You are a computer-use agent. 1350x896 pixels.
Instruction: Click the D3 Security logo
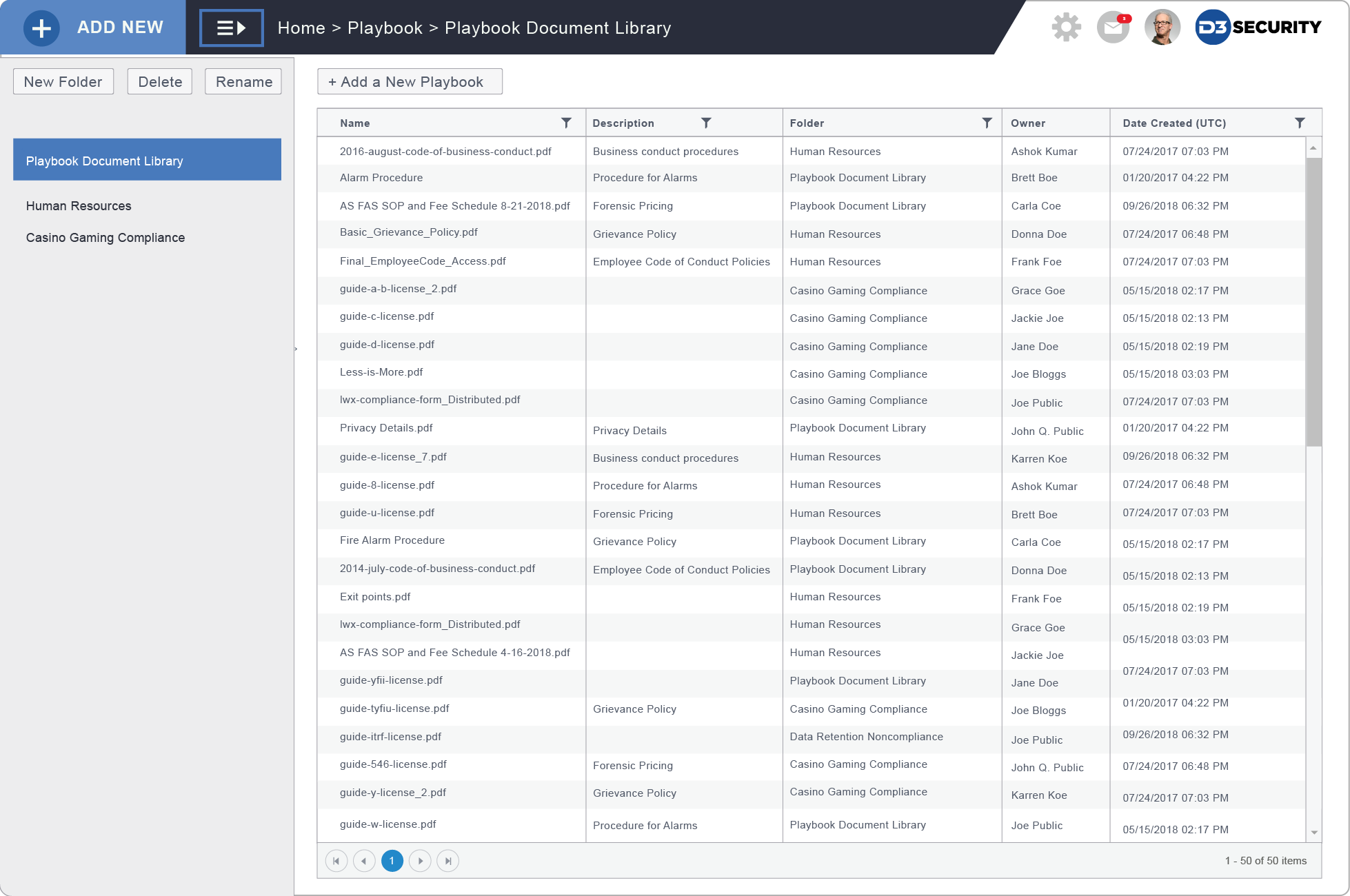1258,28
